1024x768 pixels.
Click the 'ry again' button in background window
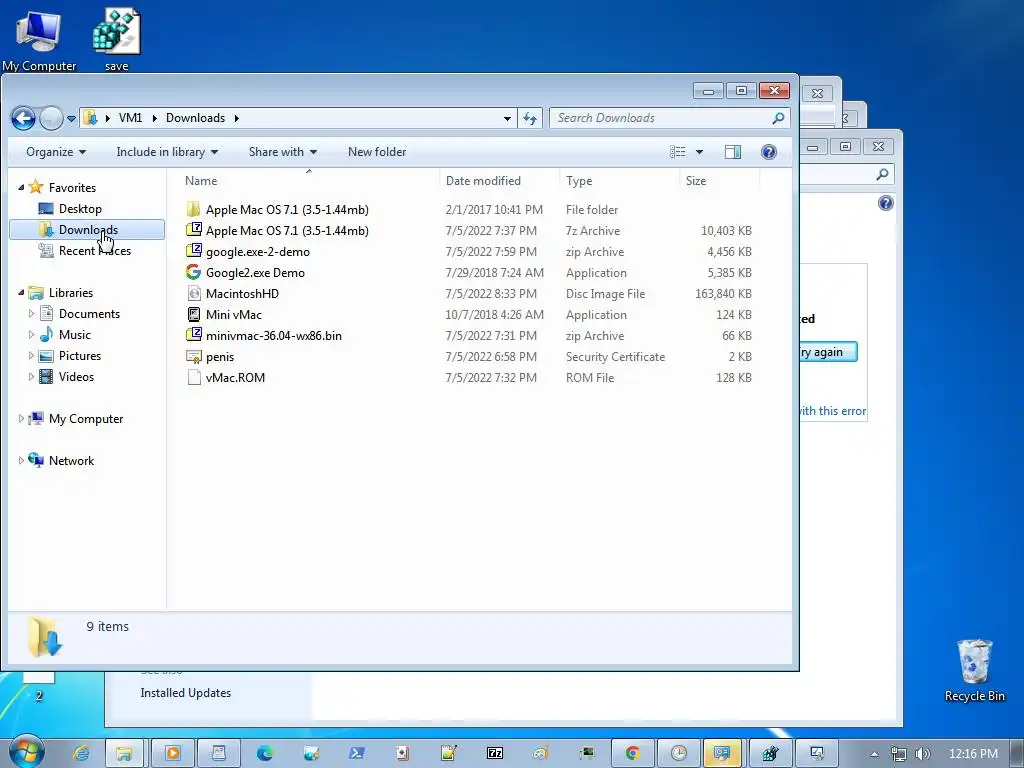click(x=828, y=352)
